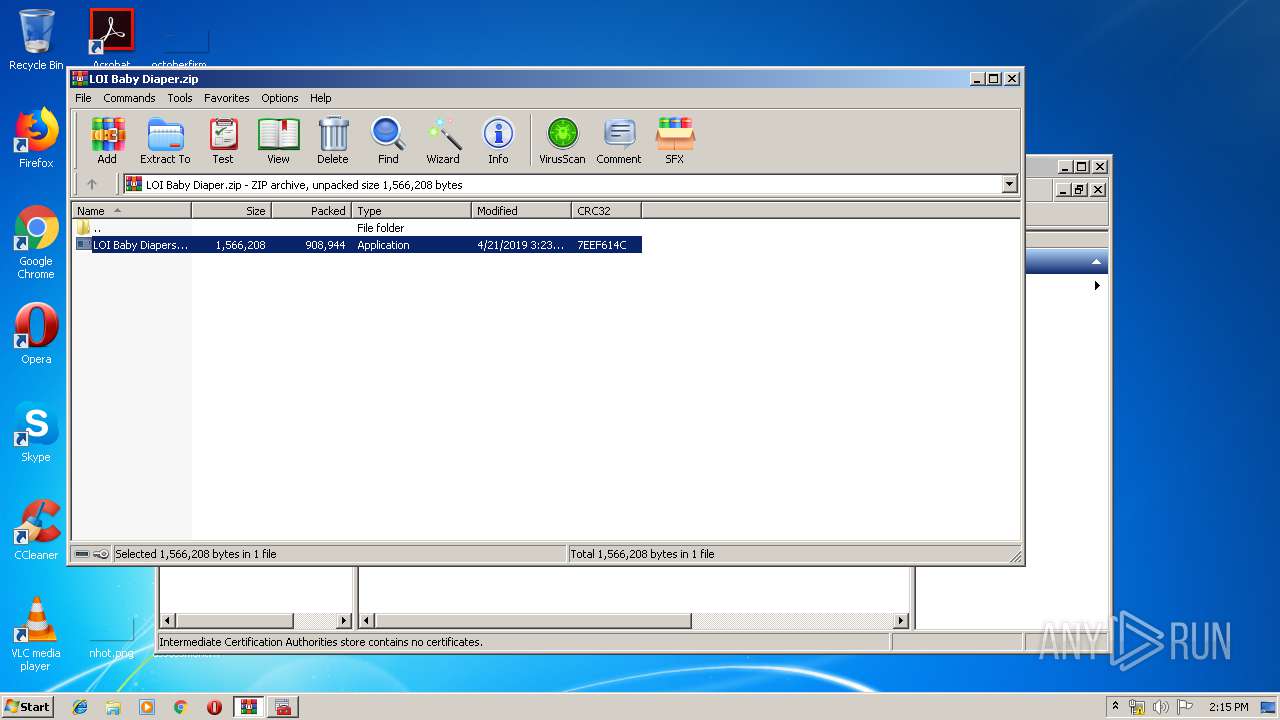The width and height of the screenshot is (1280, 720).
Task: Click the Add toolbar icon in WinRAR
Action: 107,141
